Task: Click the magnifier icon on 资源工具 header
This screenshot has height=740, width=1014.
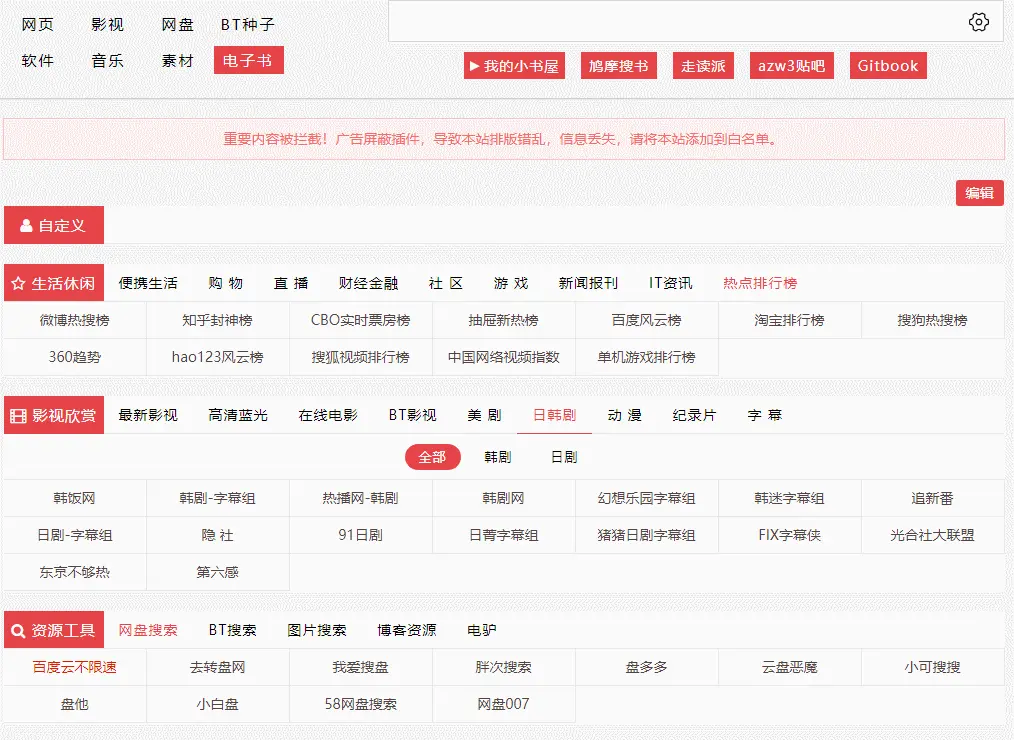Action: 16,630
